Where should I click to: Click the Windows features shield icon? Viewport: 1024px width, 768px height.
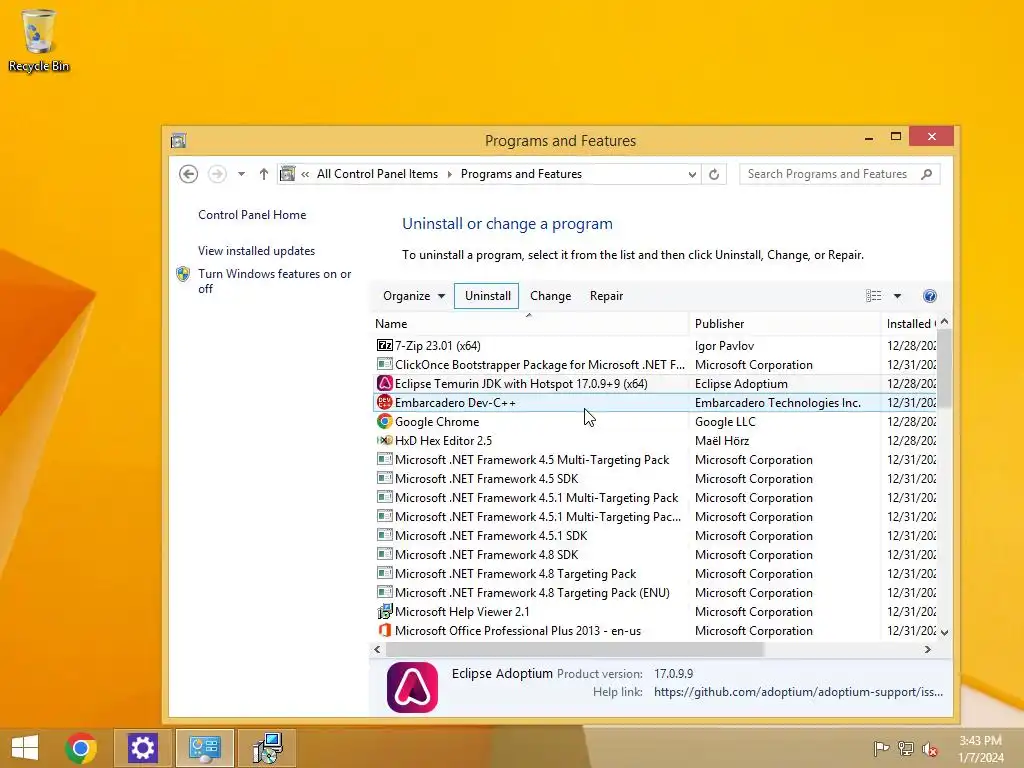[x=183, y=274]
